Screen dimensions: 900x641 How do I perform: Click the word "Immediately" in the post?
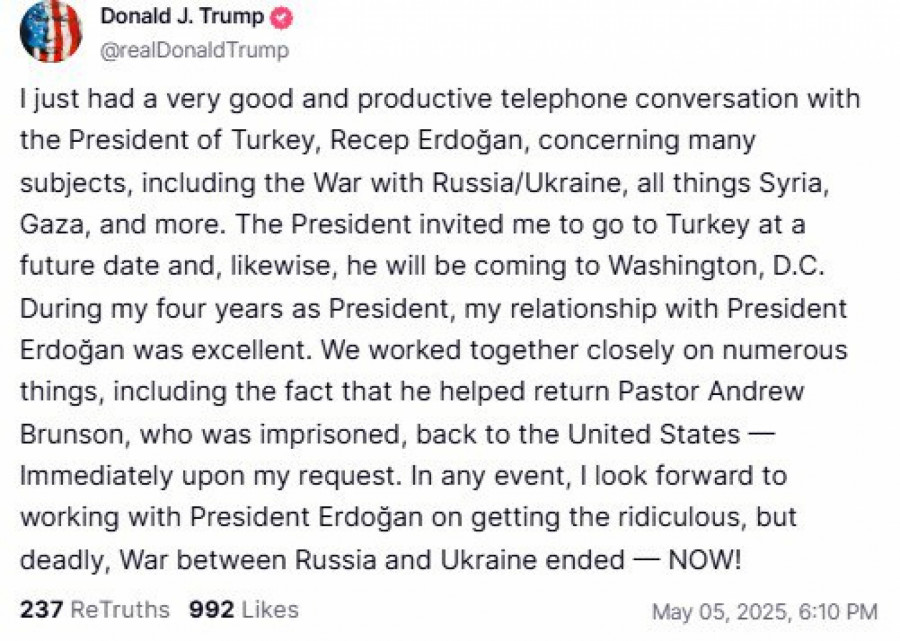pos(96,475)
